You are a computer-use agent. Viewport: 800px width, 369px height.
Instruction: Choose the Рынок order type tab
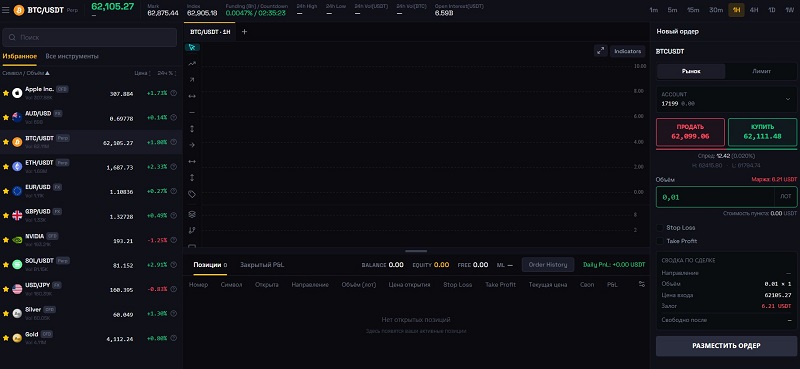691,71
